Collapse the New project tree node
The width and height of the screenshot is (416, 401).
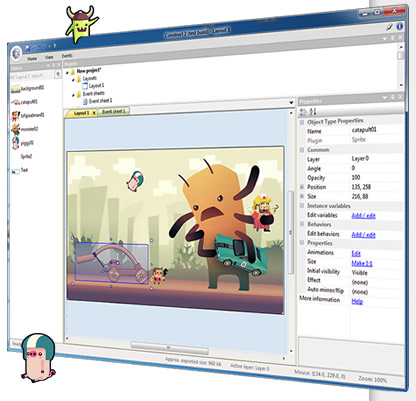(x=67, y=72)
